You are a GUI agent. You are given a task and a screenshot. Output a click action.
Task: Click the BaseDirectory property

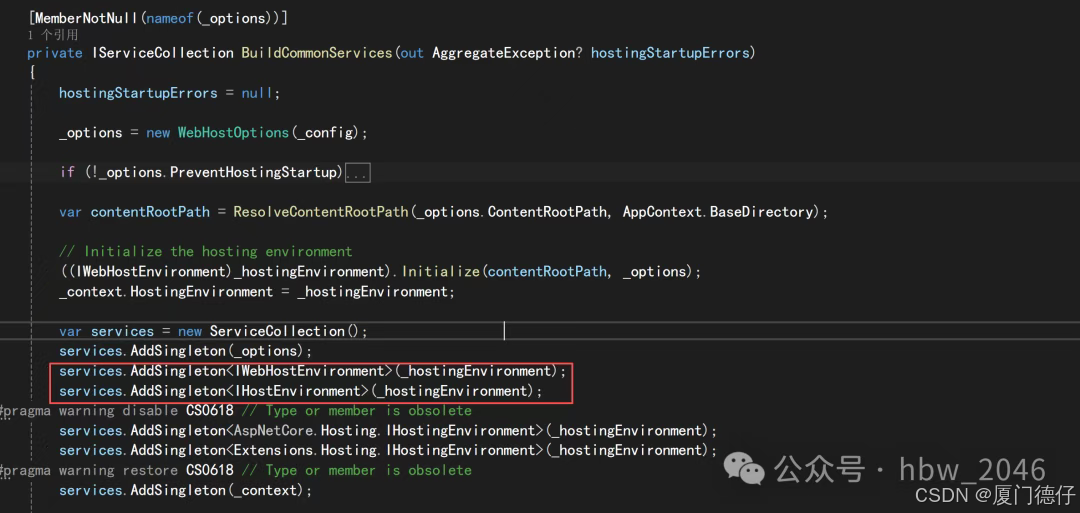pyautogui.click(x=761, y=212)
